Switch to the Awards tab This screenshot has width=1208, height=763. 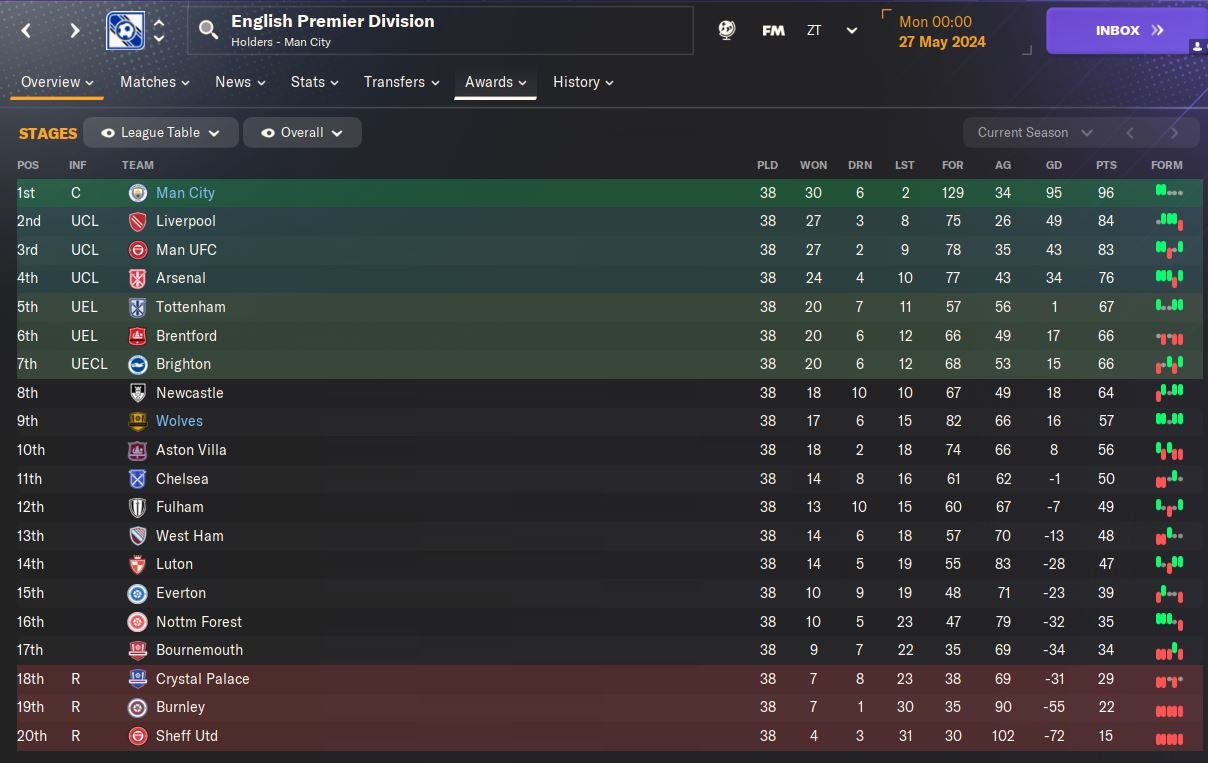tap(495, 82)
